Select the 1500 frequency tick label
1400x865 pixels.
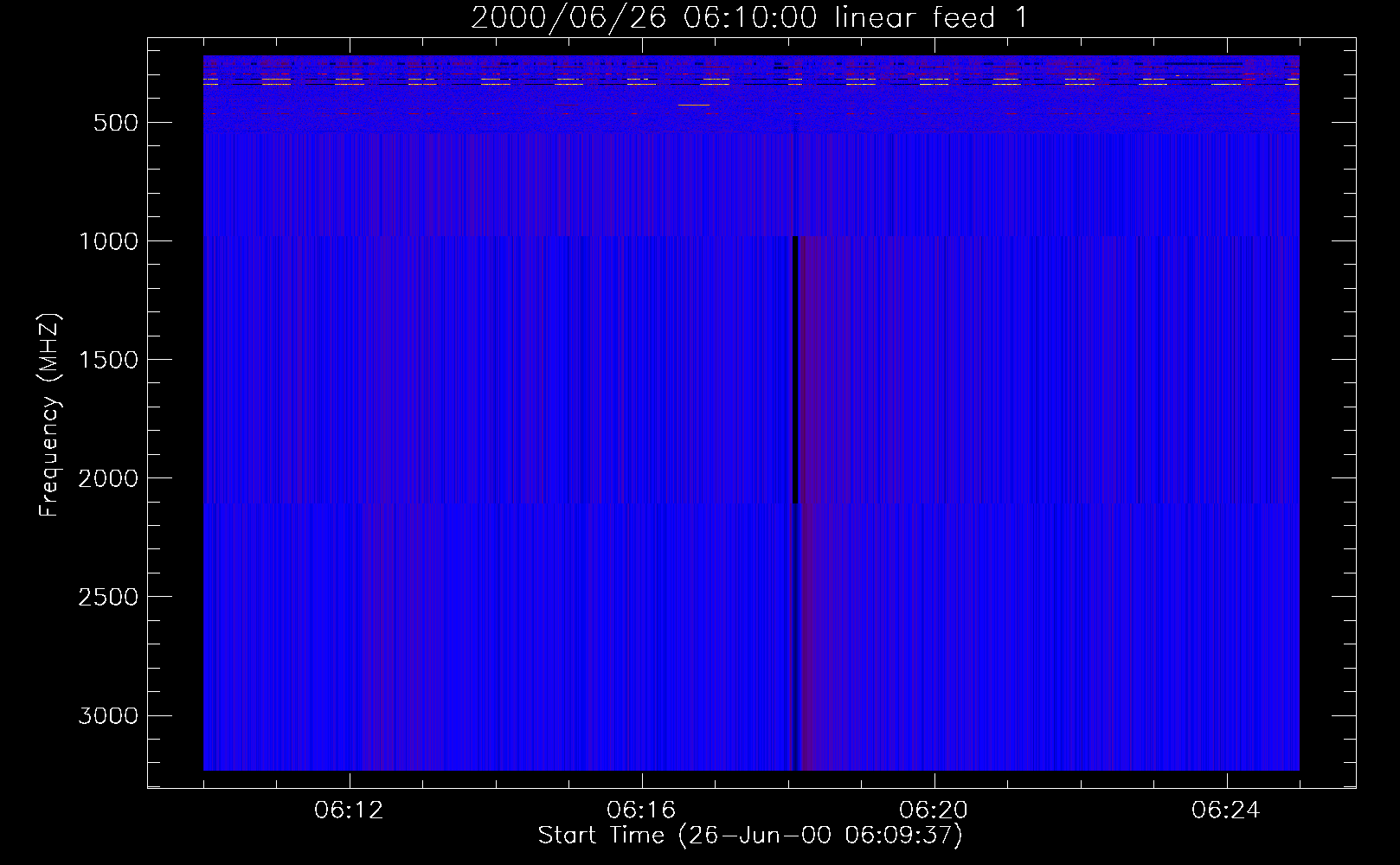tap(108, 360)
